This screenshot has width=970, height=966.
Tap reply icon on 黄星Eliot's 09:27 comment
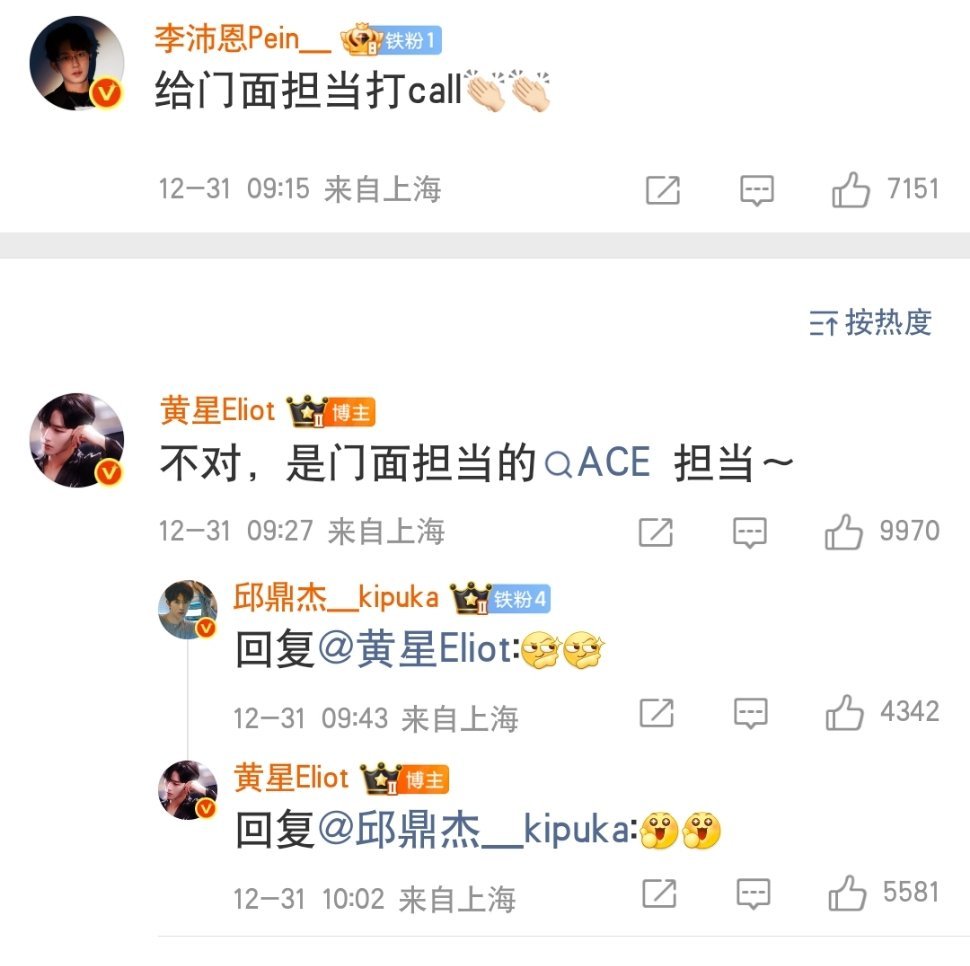coord(750,532)
